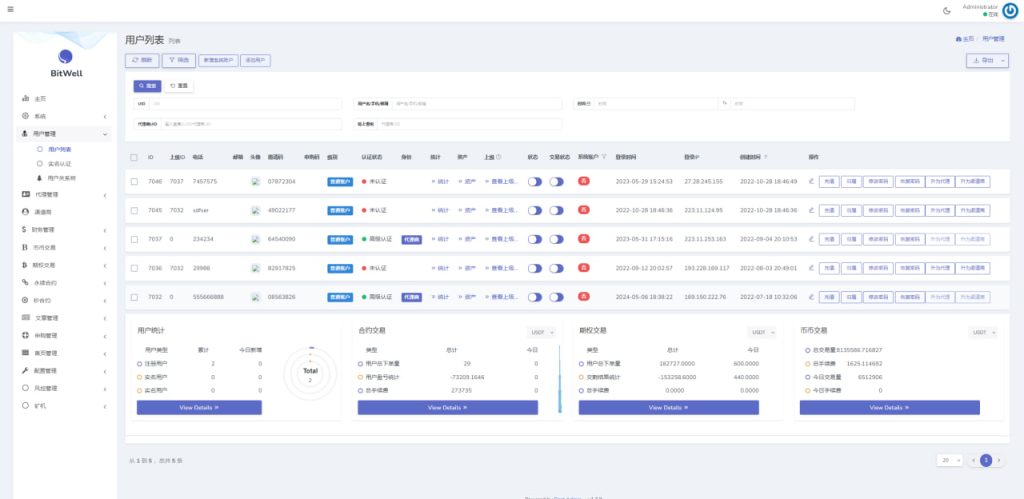
Task: Open the page size 20 dropdown
Action: pyautogui.click(x=950, y=460)
